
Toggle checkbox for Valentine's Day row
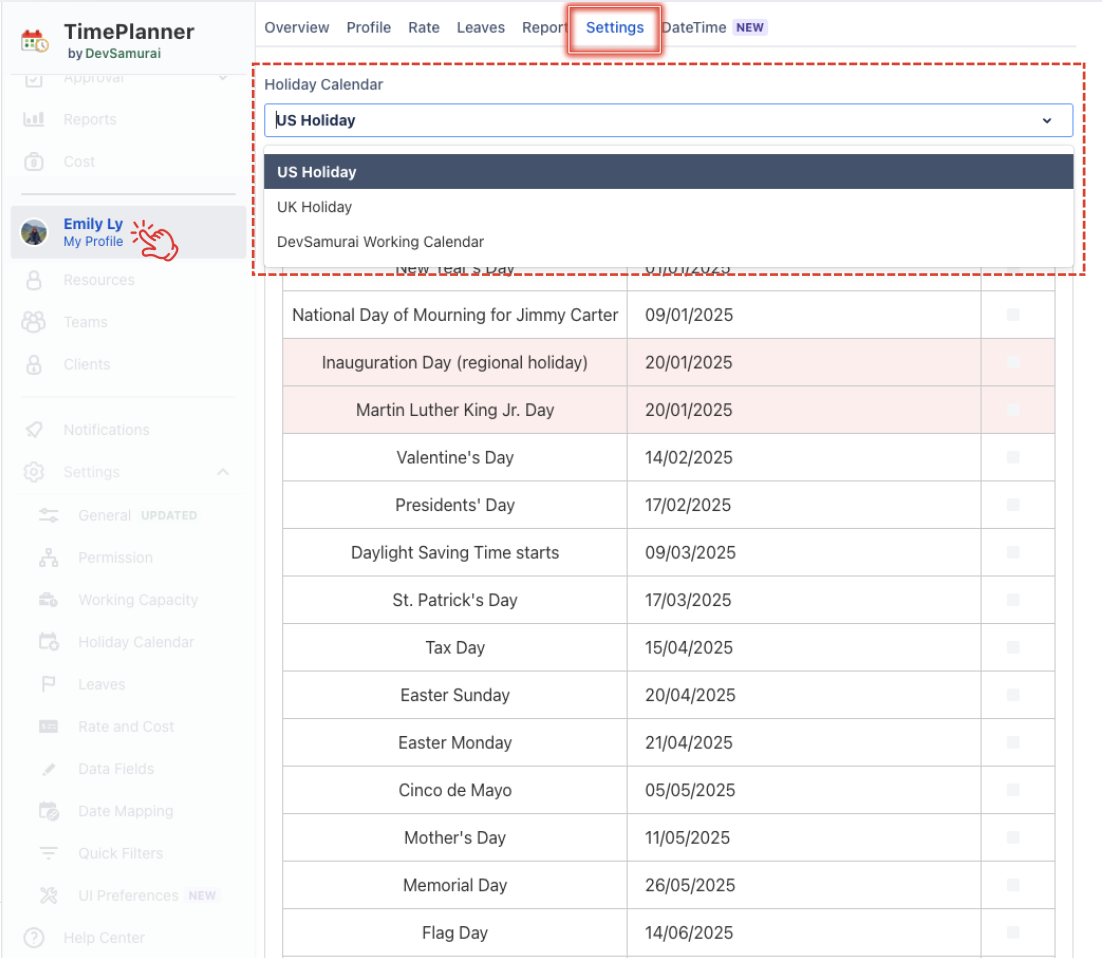[x=1013, y=457]
